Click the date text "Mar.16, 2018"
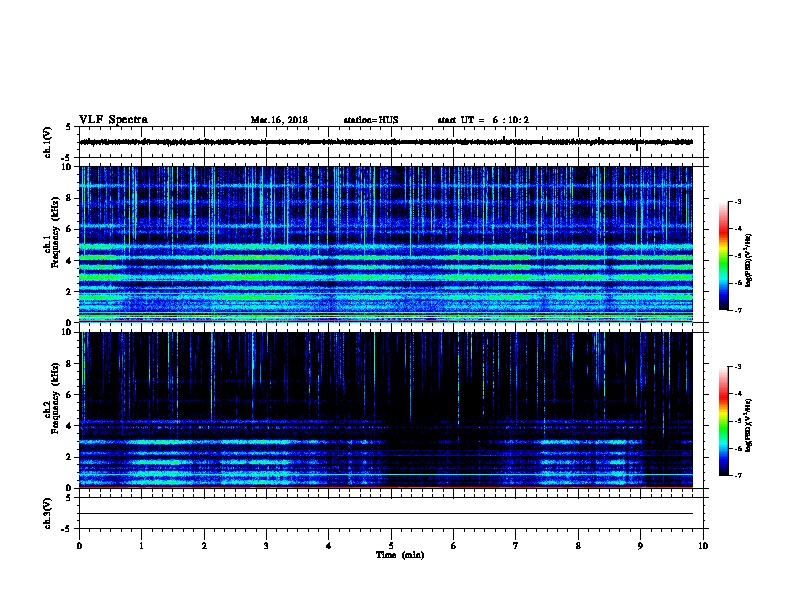The height and width of the screenshot is (612, 792). click(279, 120)
